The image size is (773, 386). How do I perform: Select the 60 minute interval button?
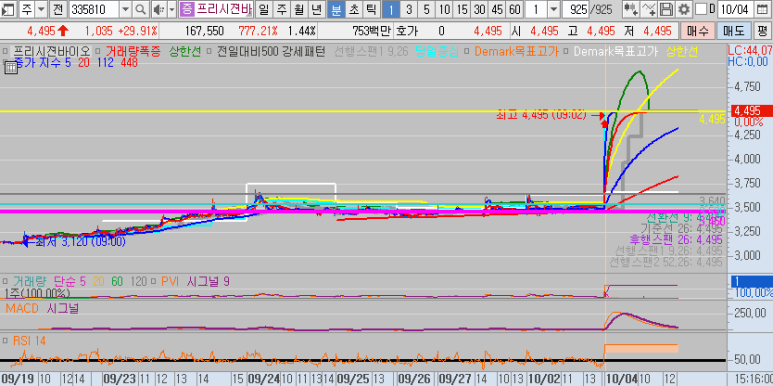pyautogui.click(x=514, y=9)
